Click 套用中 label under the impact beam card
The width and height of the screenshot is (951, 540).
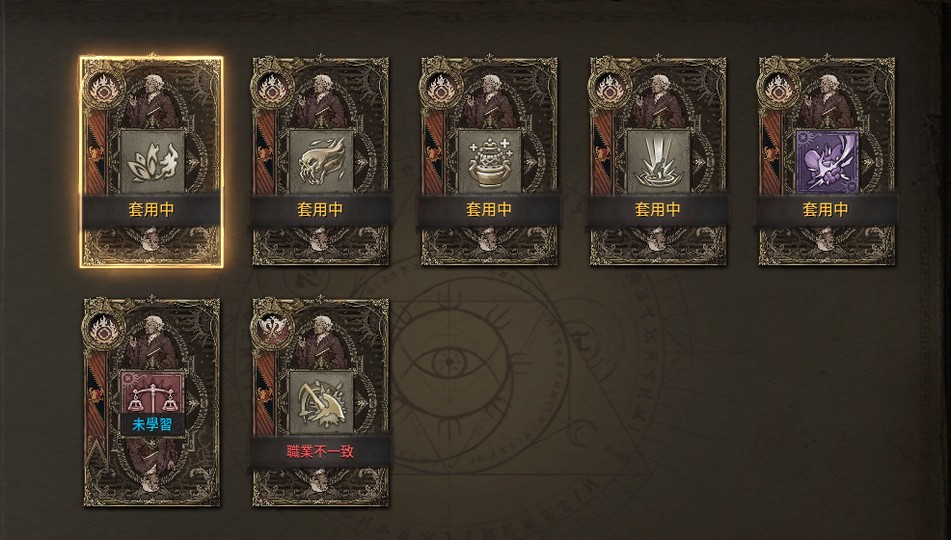[x=657, y=210]
